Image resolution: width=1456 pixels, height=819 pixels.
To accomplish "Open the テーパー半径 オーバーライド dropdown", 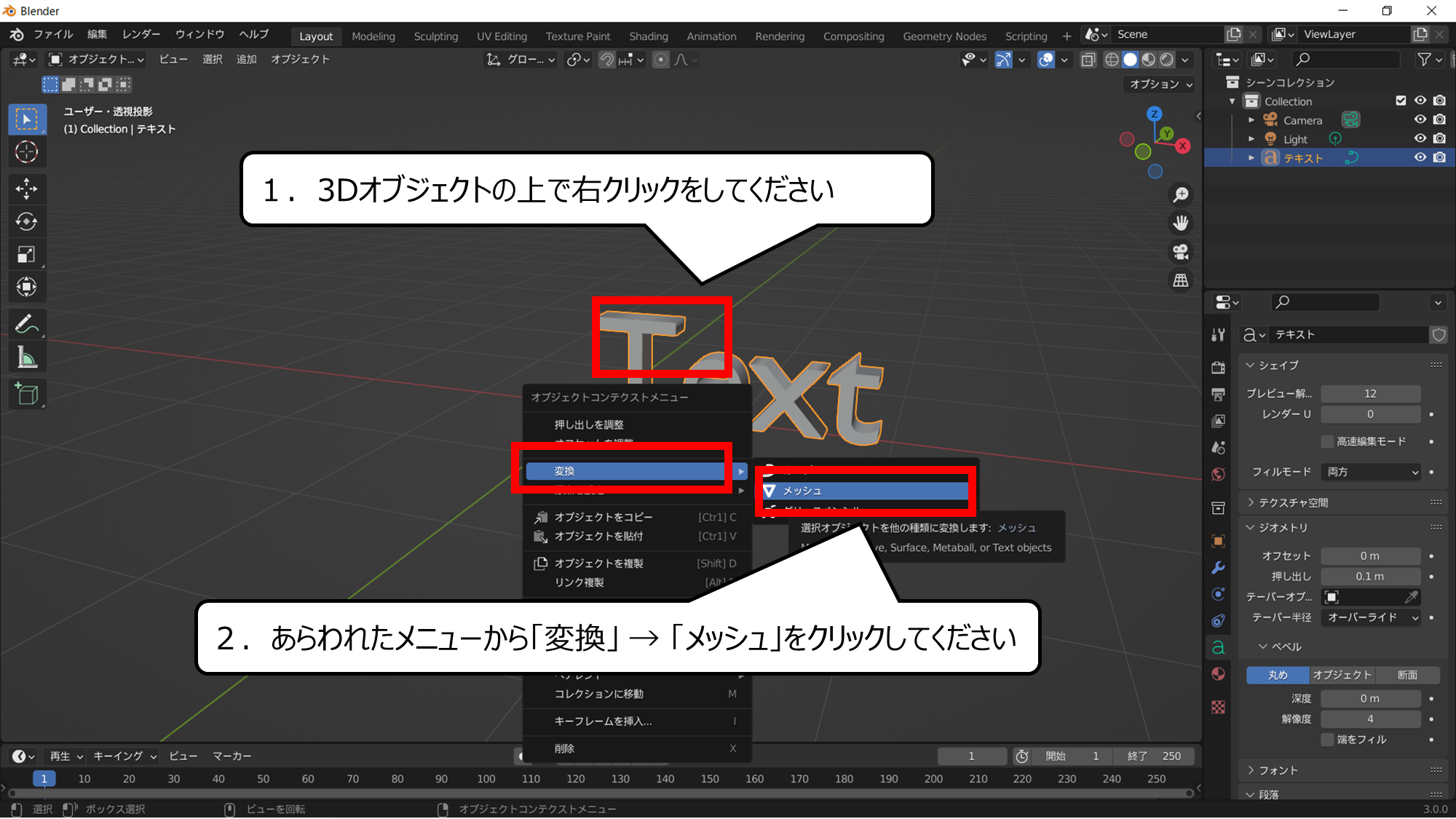I will point(1372,617).
